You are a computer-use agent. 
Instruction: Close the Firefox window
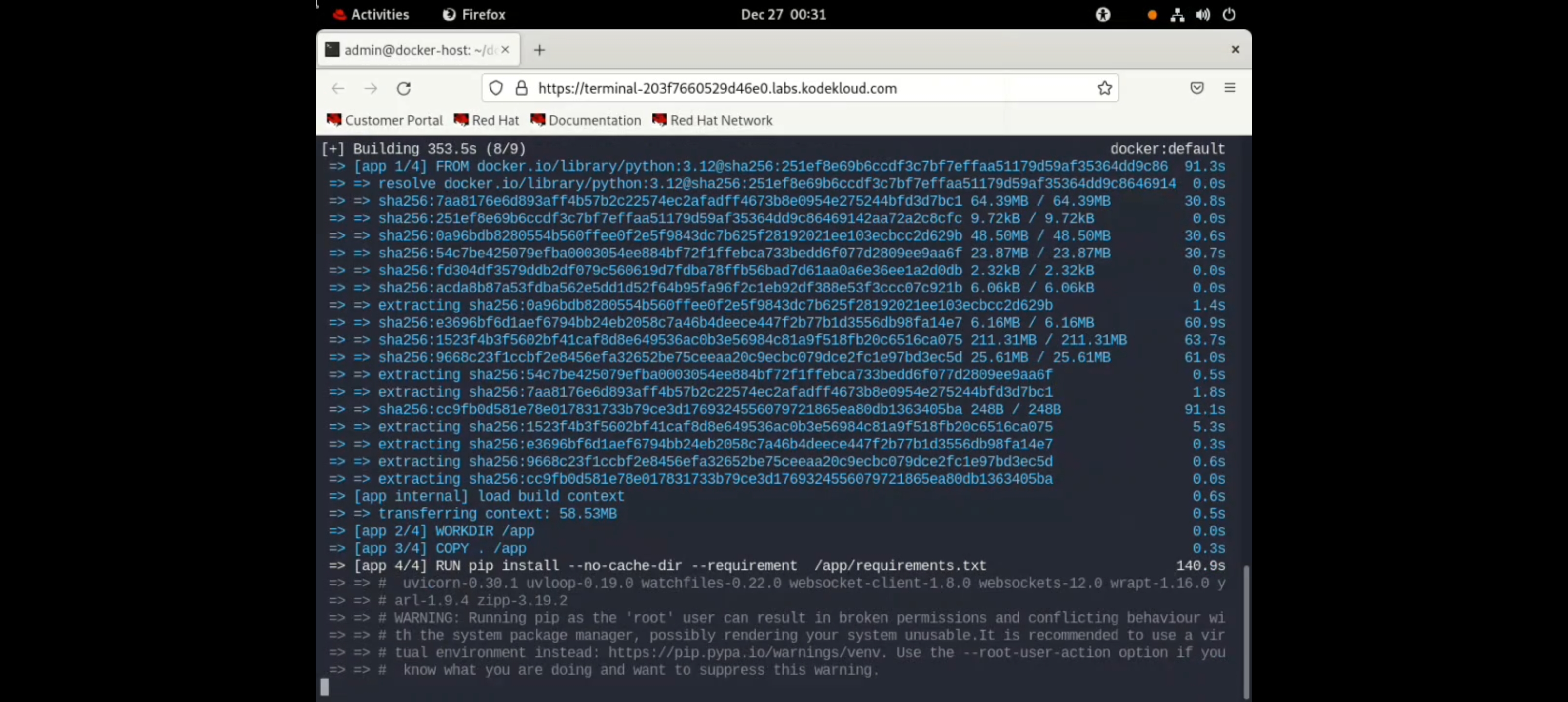[1235, 49]
